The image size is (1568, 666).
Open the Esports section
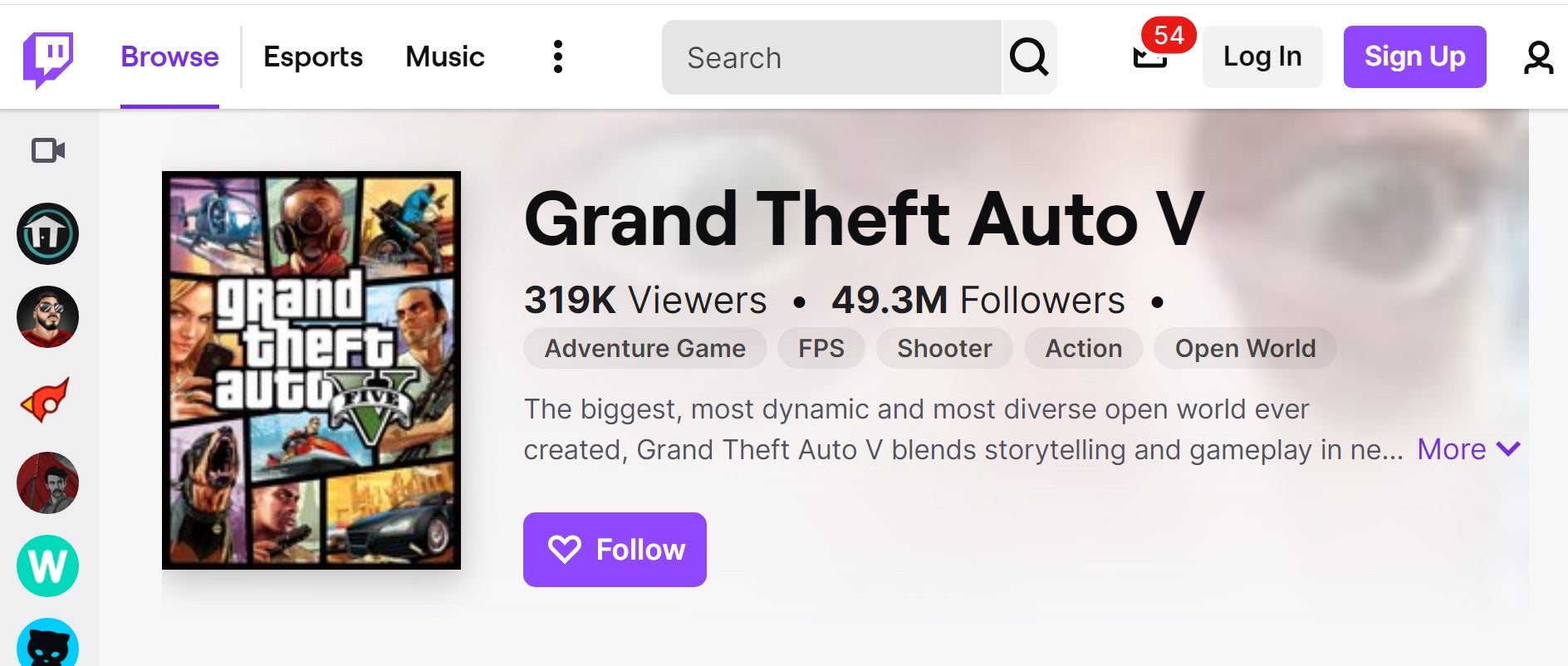point(312,56)
